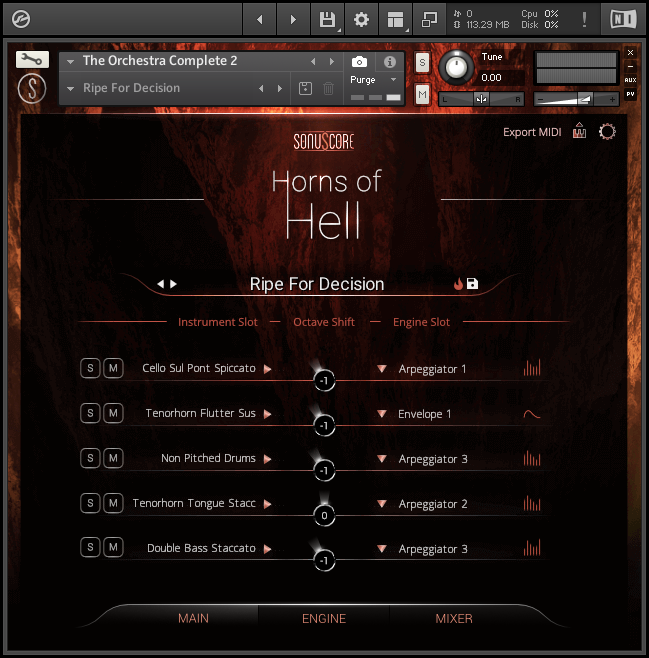The height and width of the screenshot is (658, 649).
Task: Click the Kontakt logo icon
Action: coord(21,19)
